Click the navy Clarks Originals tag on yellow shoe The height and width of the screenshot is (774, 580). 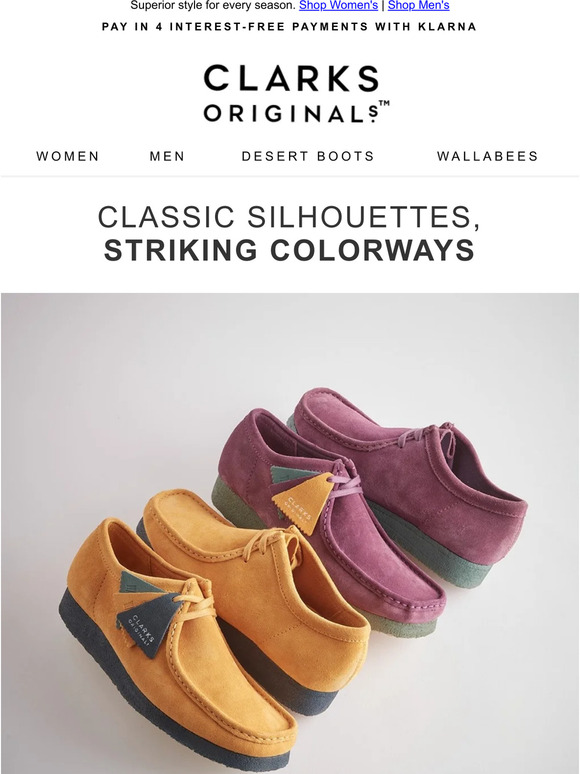(148, 624)
